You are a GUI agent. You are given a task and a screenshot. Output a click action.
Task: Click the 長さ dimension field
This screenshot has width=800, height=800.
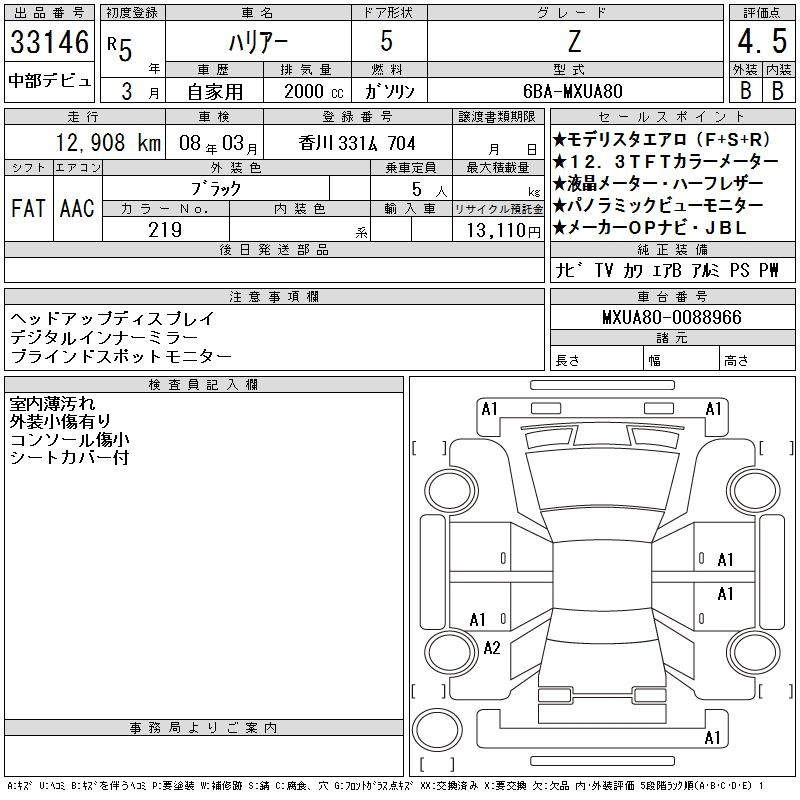pyautogui.click(x=596, y=360)
